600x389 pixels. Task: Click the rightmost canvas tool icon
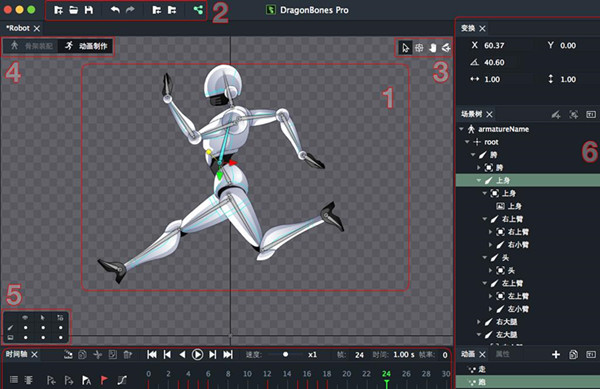point(446,48)
